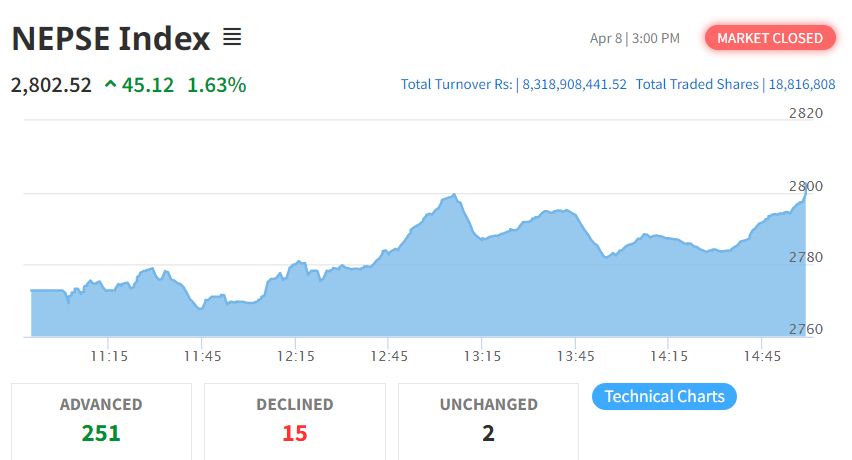Click the Technical Charts button
852x460 pixels.
664,396
